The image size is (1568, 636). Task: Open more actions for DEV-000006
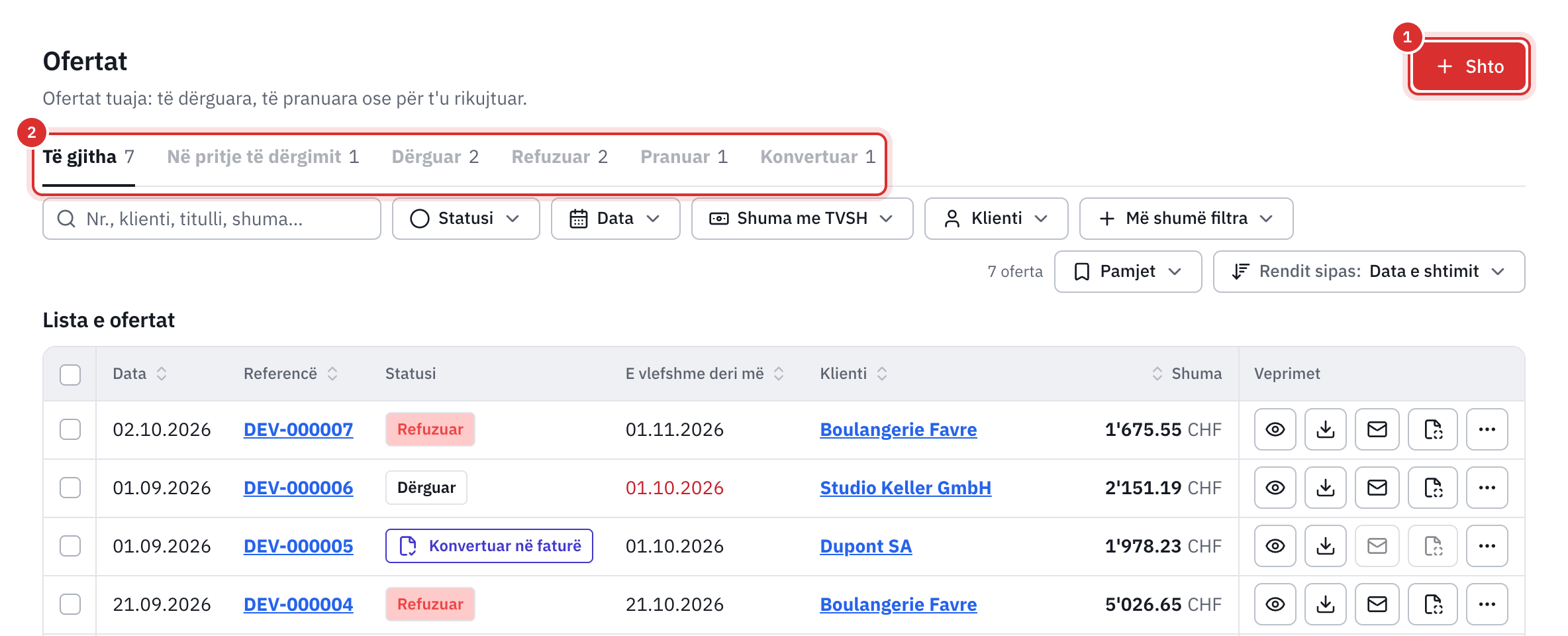[1487, 488]
